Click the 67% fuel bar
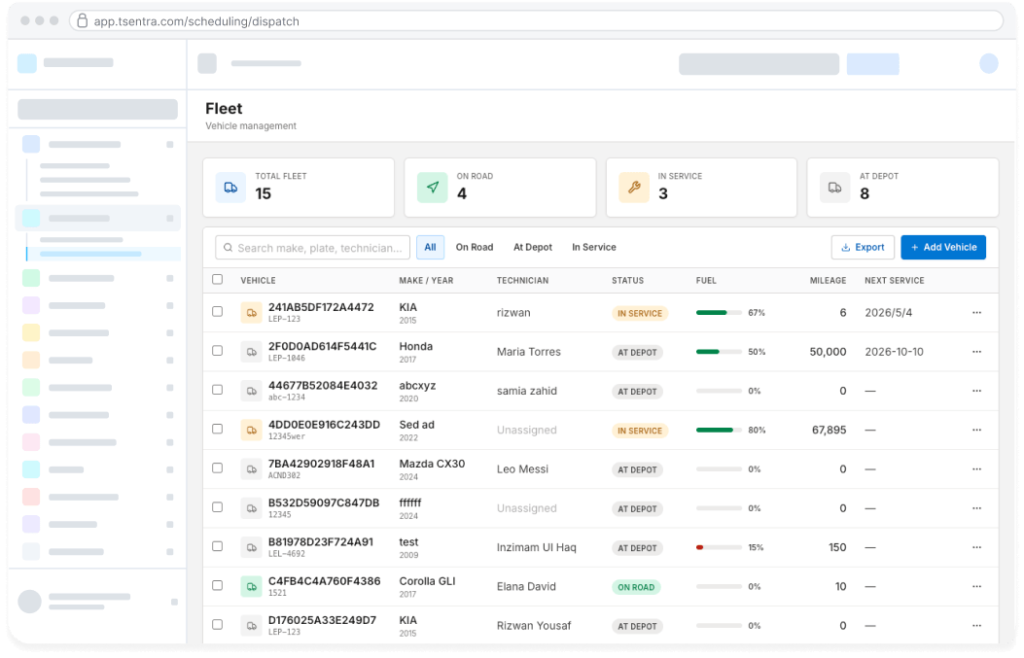Screen dimensions: 1024x658 718,313
